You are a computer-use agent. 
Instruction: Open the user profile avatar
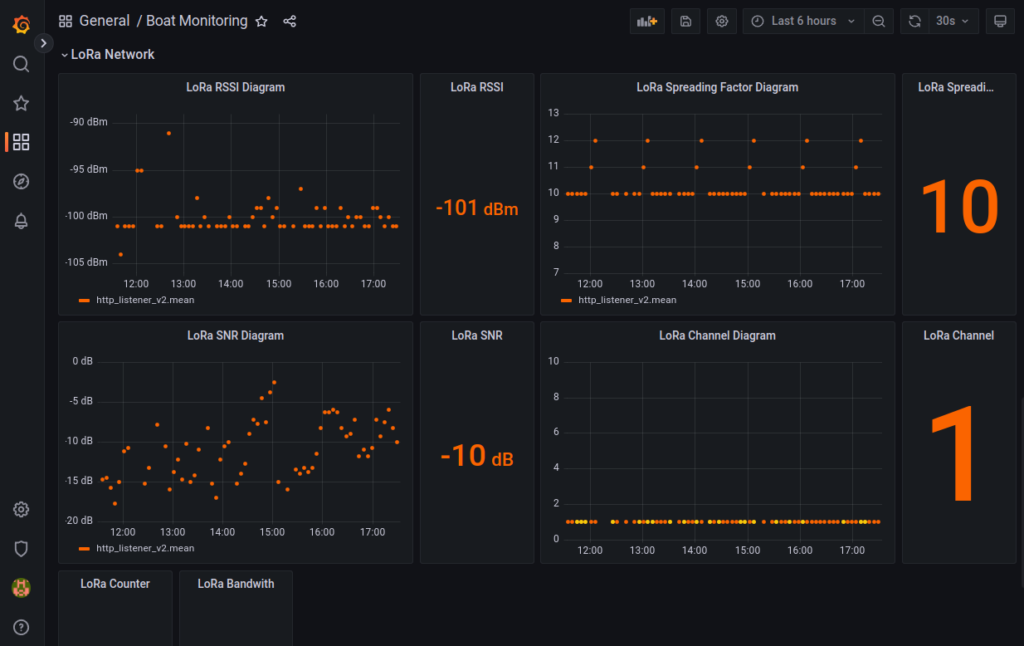[x=20, y=588]
